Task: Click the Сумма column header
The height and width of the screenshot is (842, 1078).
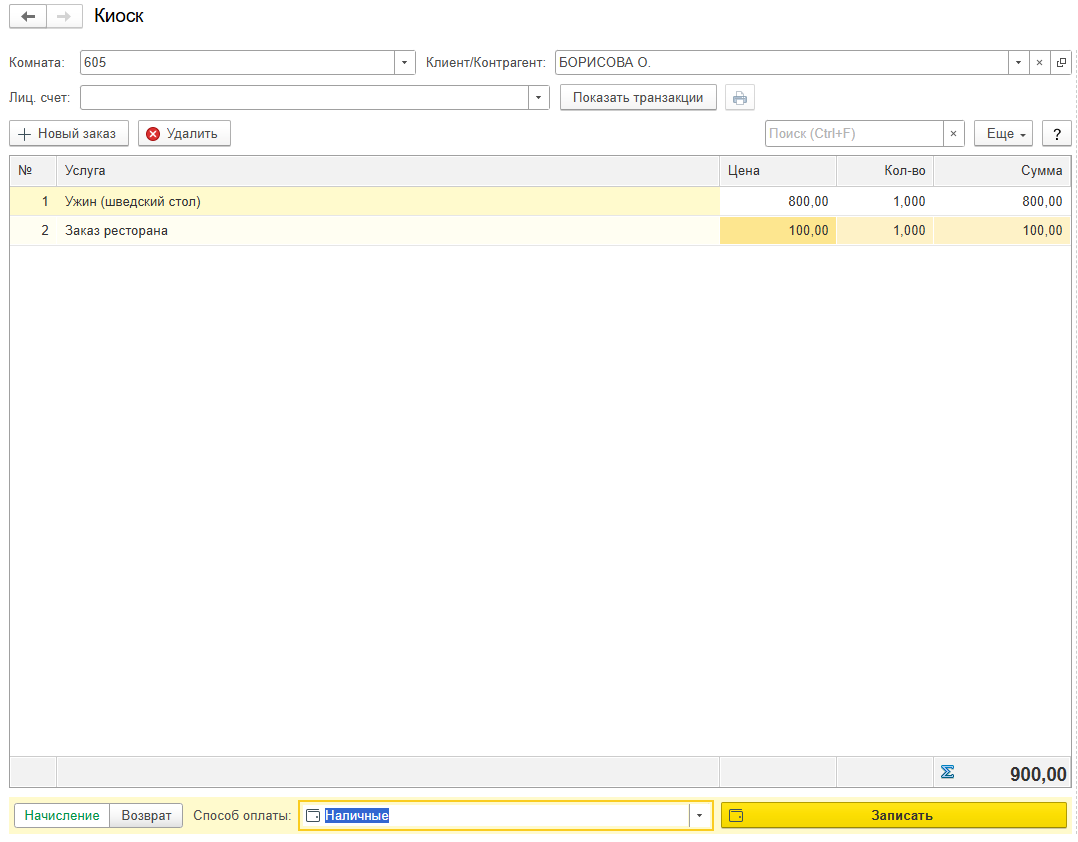Action: tap(1002, 170)
